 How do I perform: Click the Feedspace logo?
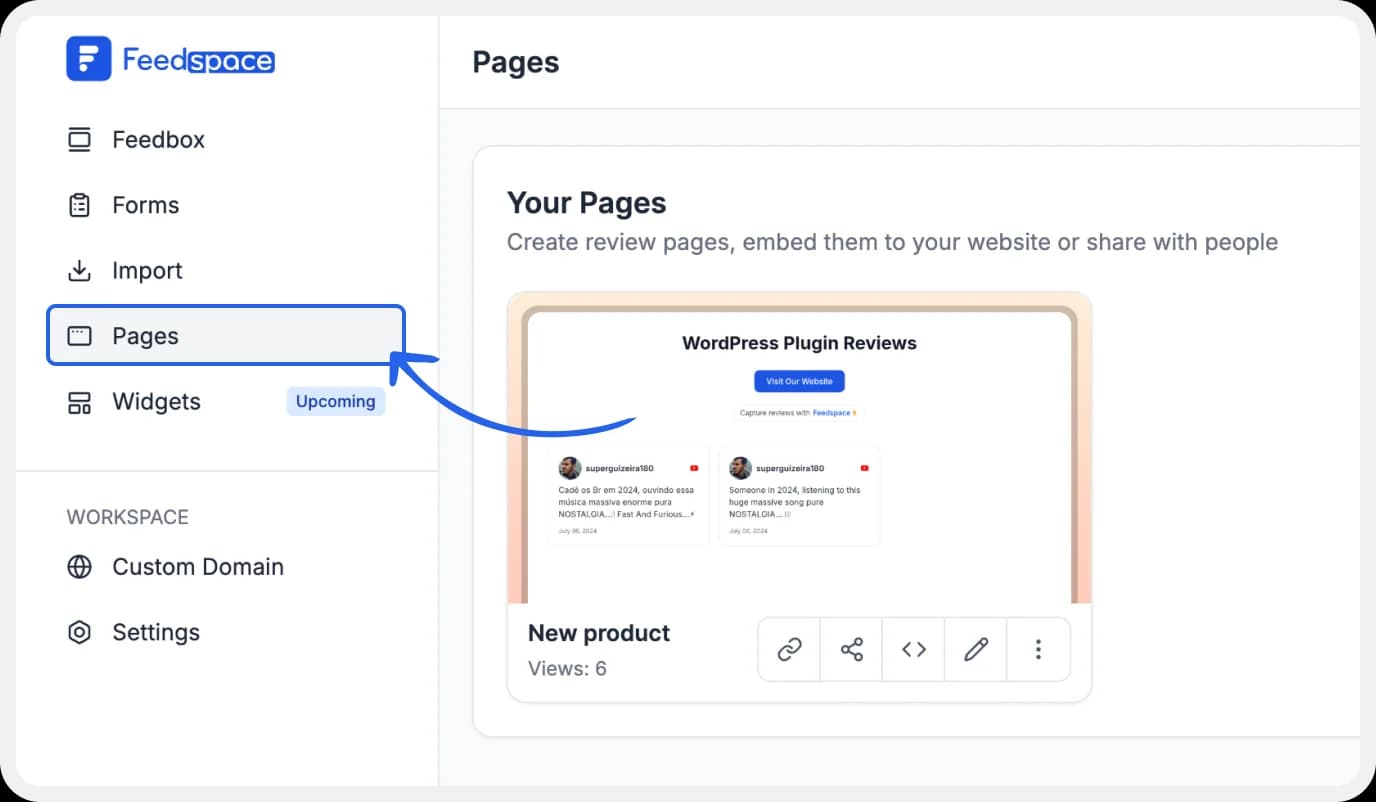(x=169, y=60)
